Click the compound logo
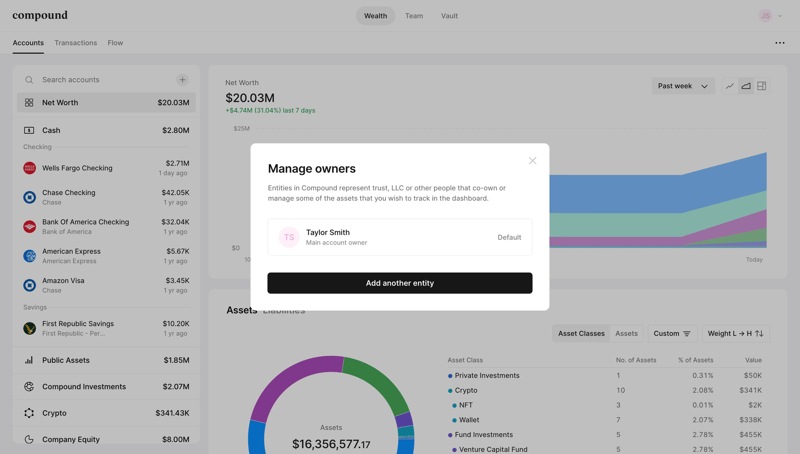Viewport: 800px width, 454px height. coord(40,15)
